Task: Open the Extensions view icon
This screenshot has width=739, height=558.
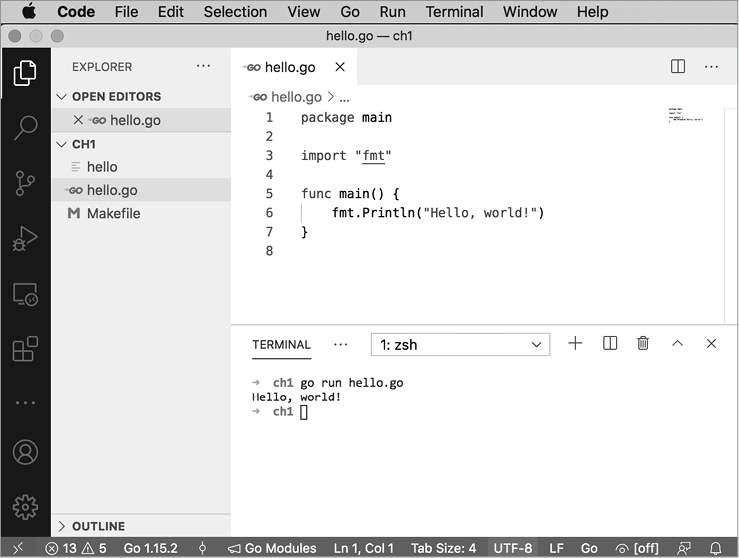Action: tap(25, 349)
